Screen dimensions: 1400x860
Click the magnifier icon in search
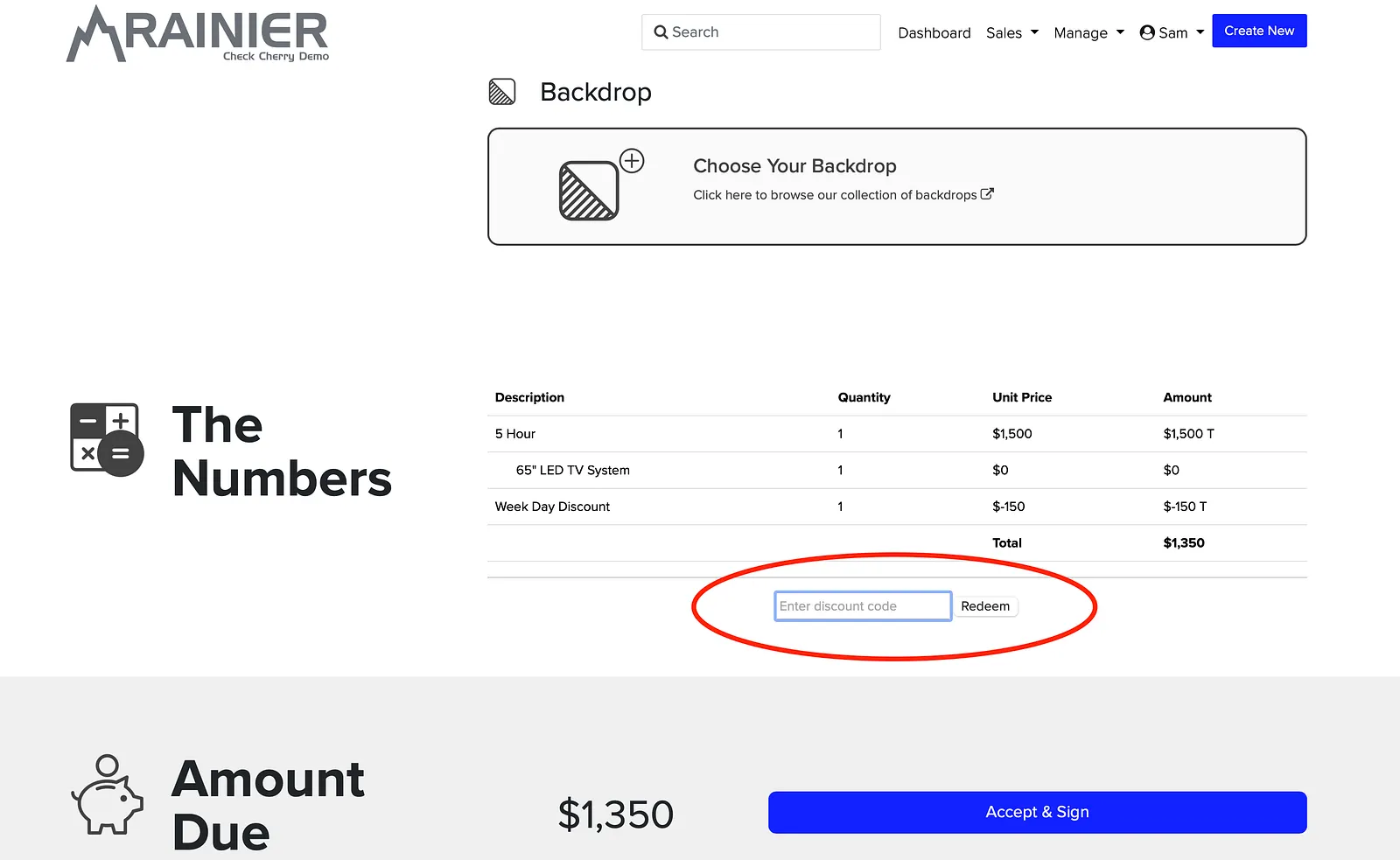tap(661, 32)
